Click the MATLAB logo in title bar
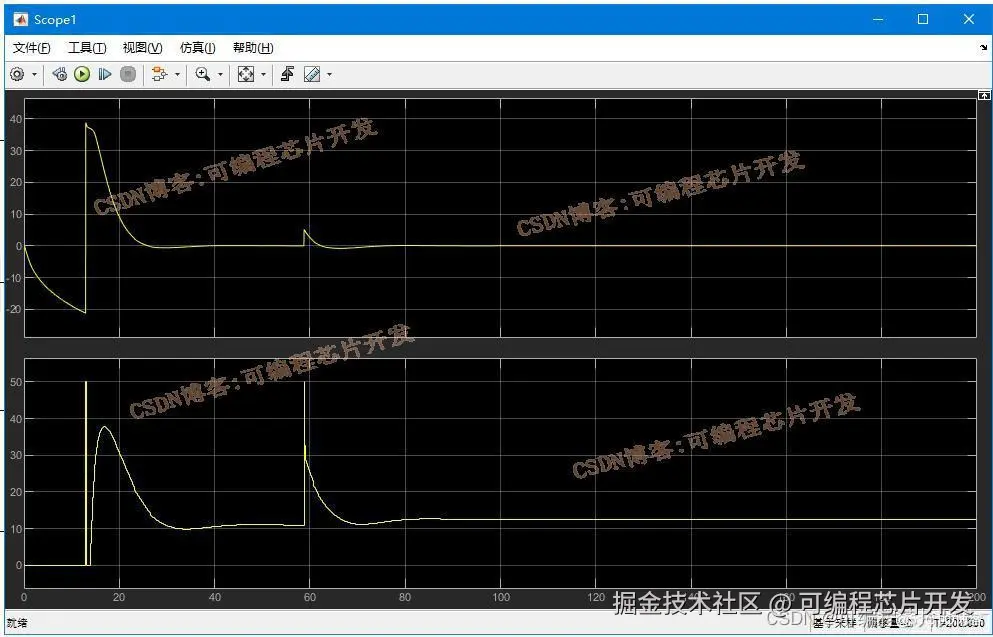Screen dimensions: 993x637 (20, 20)
